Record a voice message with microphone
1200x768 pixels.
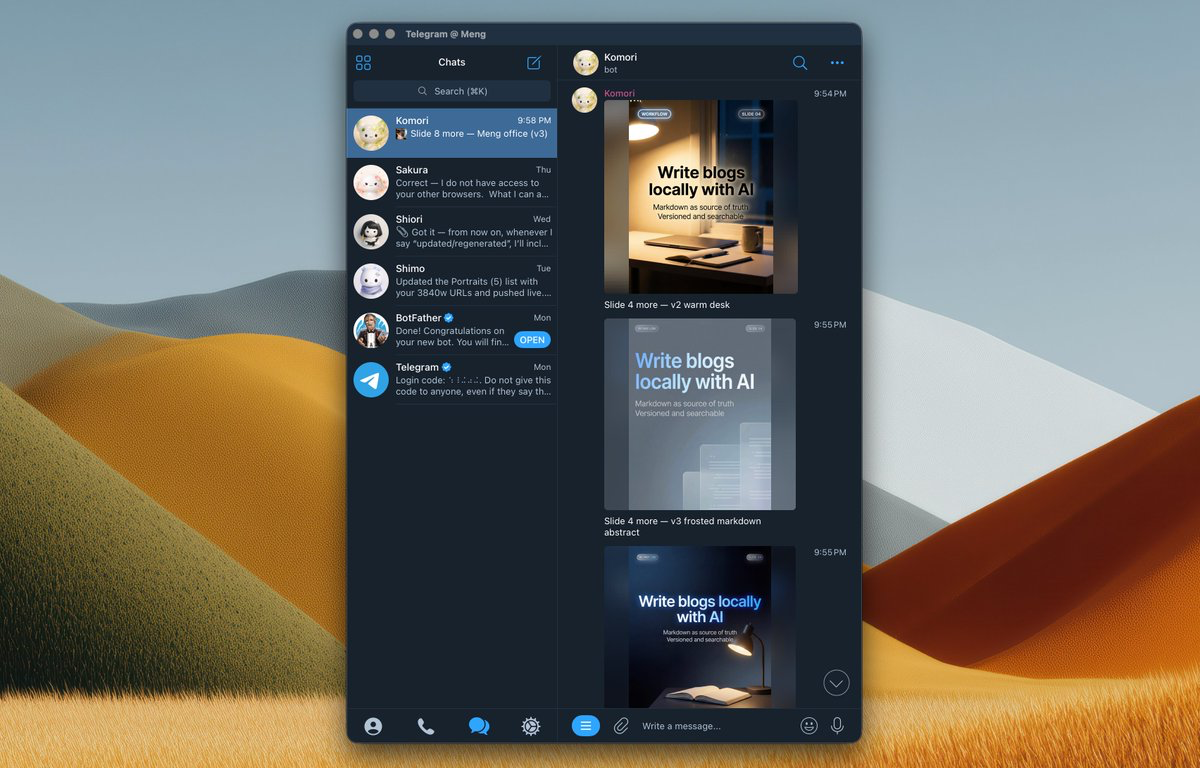point(838,726)
